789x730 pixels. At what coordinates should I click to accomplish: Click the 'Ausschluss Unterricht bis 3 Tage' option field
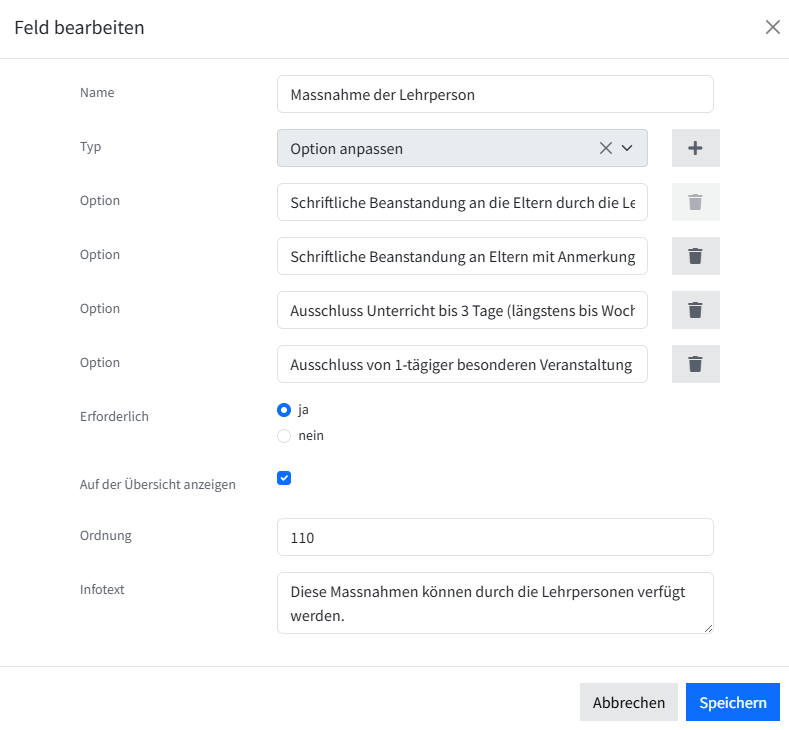(x=462, y=310)
